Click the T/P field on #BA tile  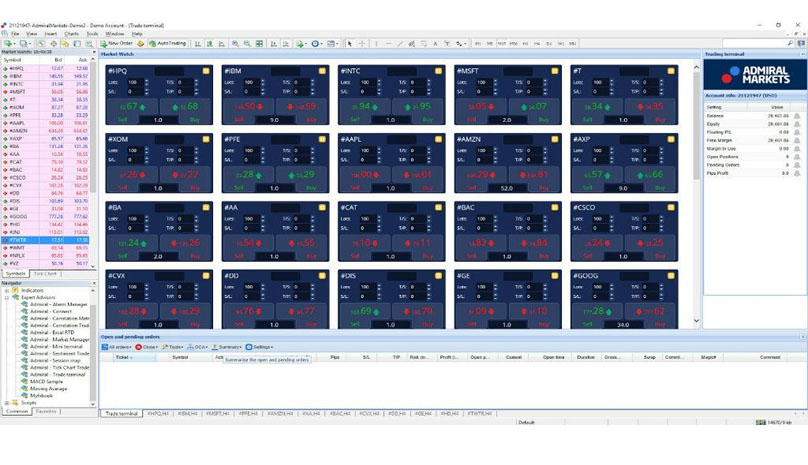click(x=184, y=228)
